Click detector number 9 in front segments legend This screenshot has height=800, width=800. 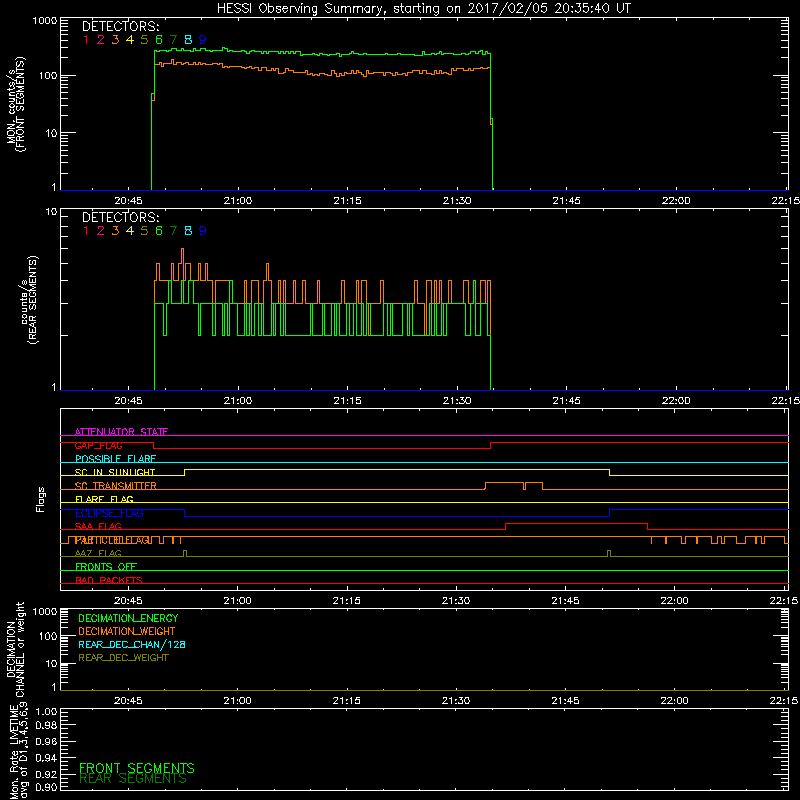coord(203,40)
